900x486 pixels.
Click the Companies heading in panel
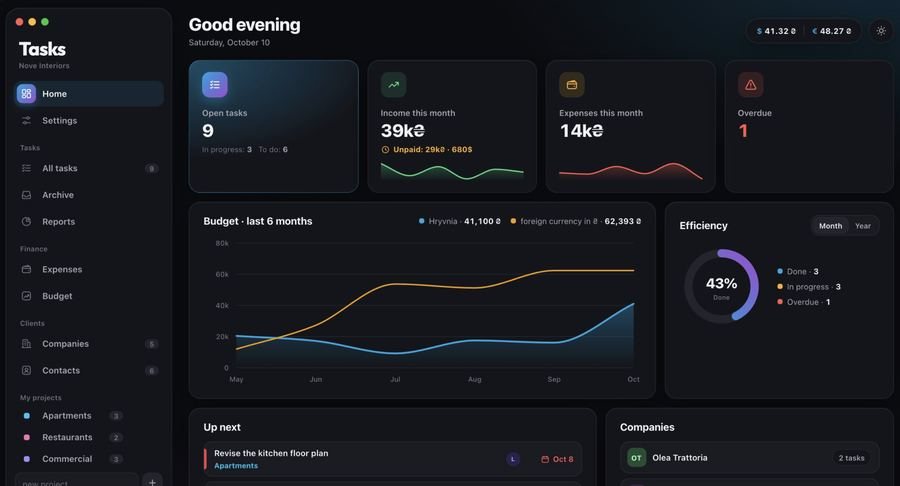(647, 427)
